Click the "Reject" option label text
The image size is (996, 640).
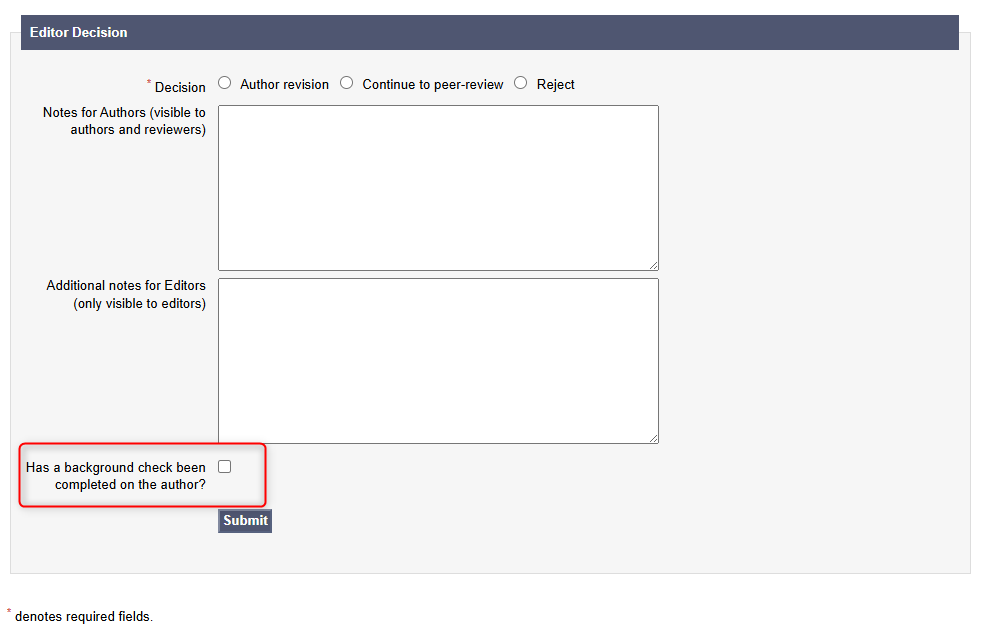point(555,85)
